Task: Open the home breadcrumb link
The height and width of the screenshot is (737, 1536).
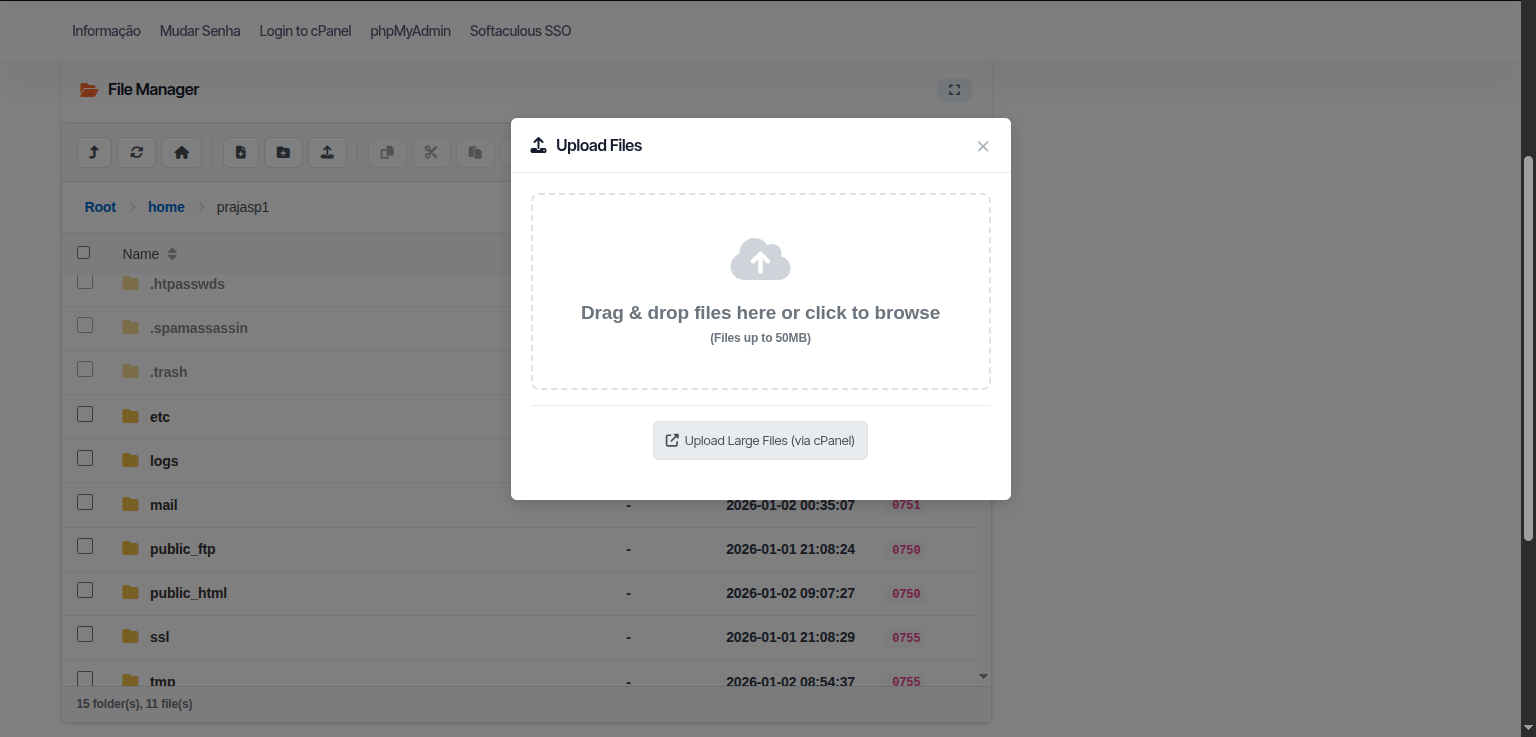Action: 166,207
